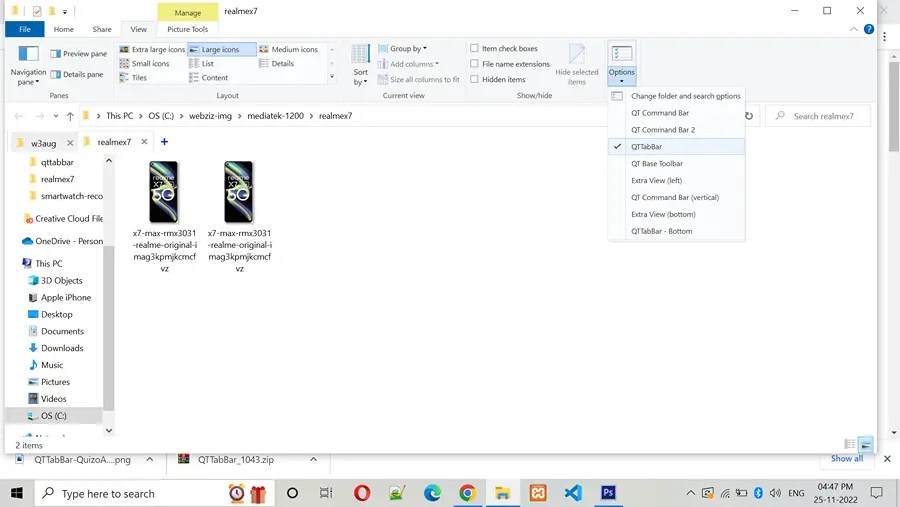Switch to Details layout

tap(277, 63)
